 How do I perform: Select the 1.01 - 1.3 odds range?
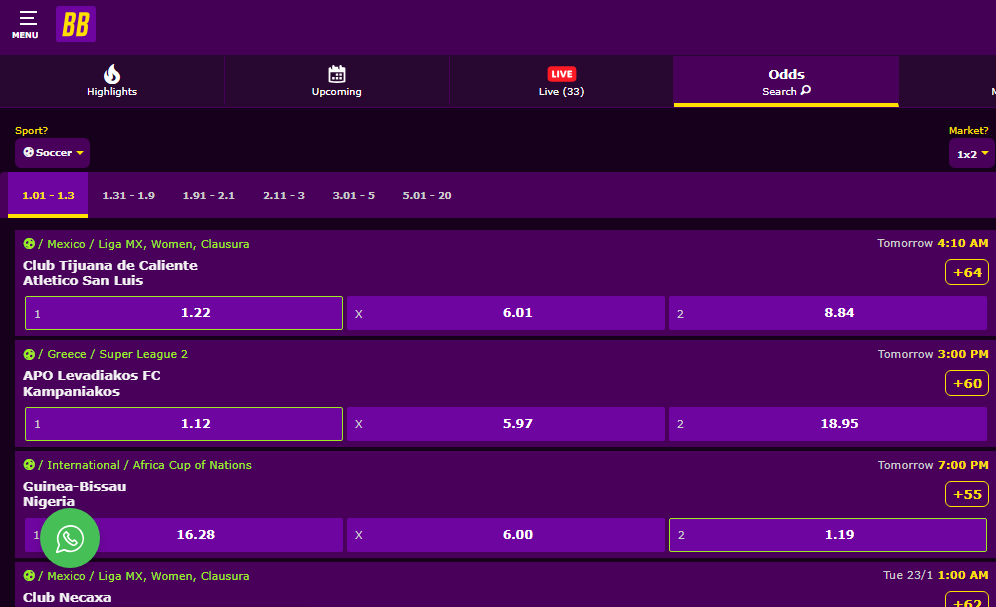(x=48, y=196)
